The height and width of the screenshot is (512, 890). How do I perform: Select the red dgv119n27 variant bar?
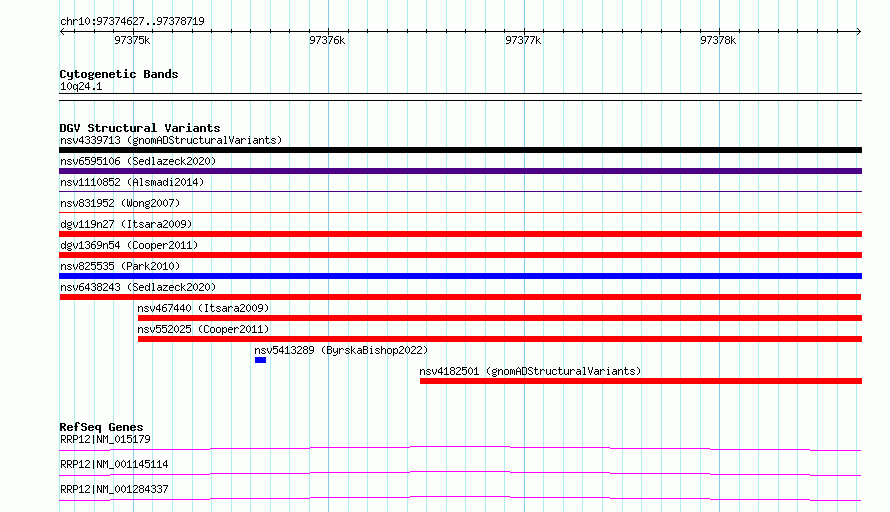(460, 234)
